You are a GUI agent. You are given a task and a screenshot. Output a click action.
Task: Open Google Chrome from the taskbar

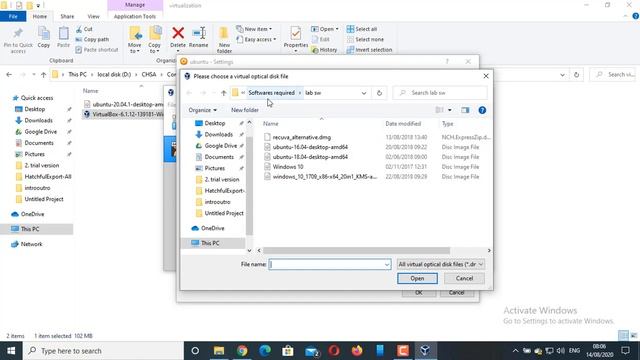[x=242, y=351]
